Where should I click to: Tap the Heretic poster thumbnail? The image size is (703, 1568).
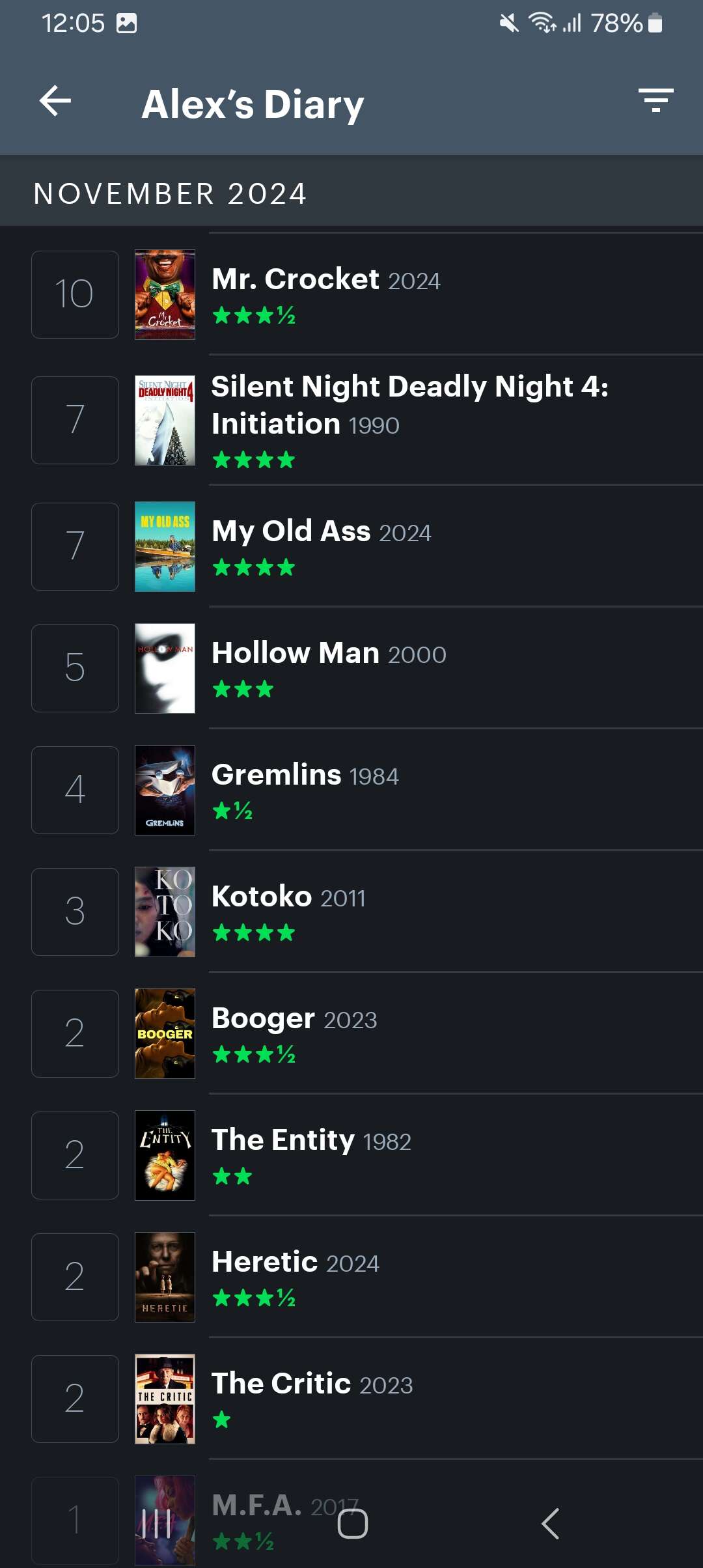[x=165, y=1277]
